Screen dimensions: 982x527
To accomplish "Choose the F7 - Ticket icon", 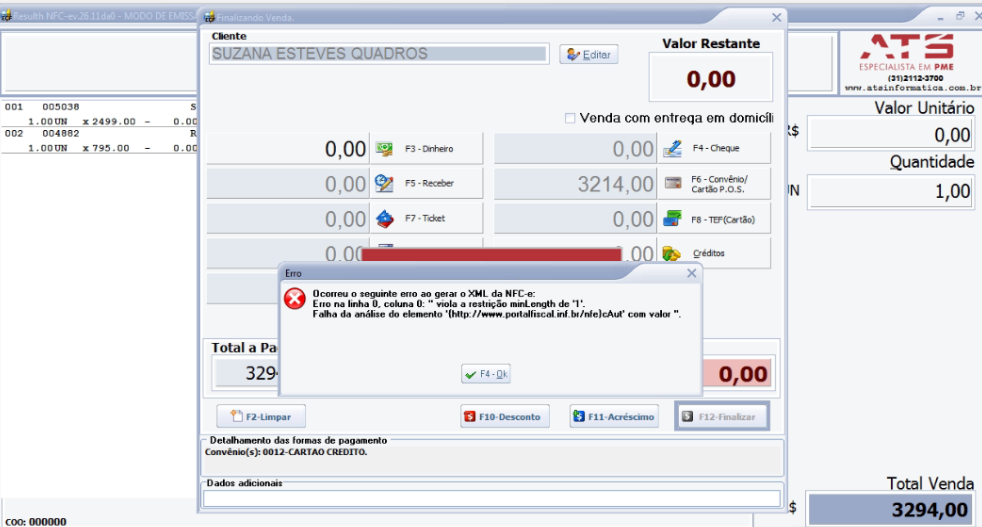I will [x=385, y=219].
